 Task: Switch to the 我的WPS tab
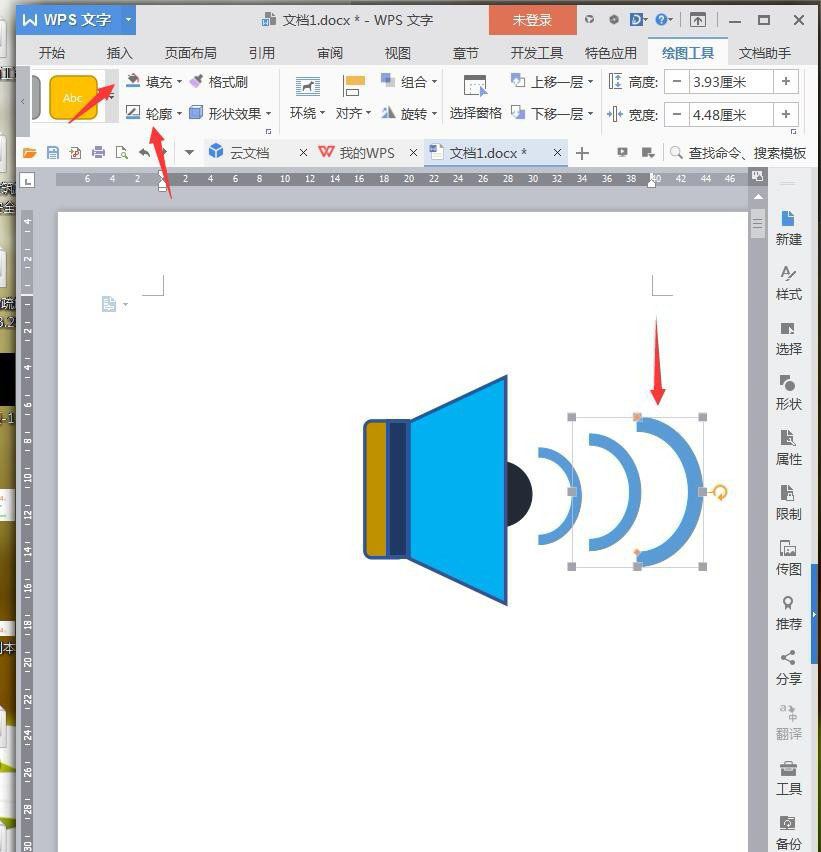pos(367,153)
